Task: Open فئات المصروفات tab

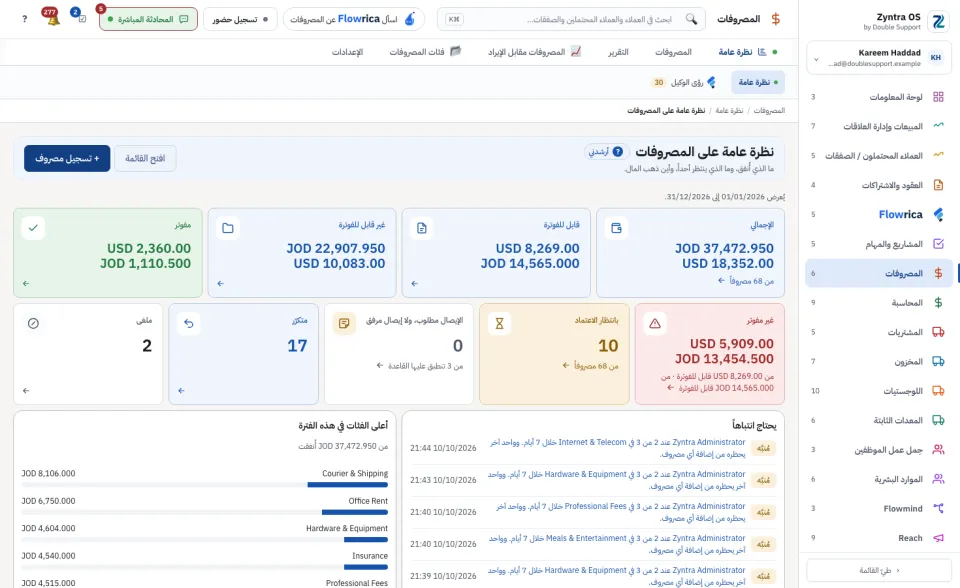Action: click(x=425, y=52)
